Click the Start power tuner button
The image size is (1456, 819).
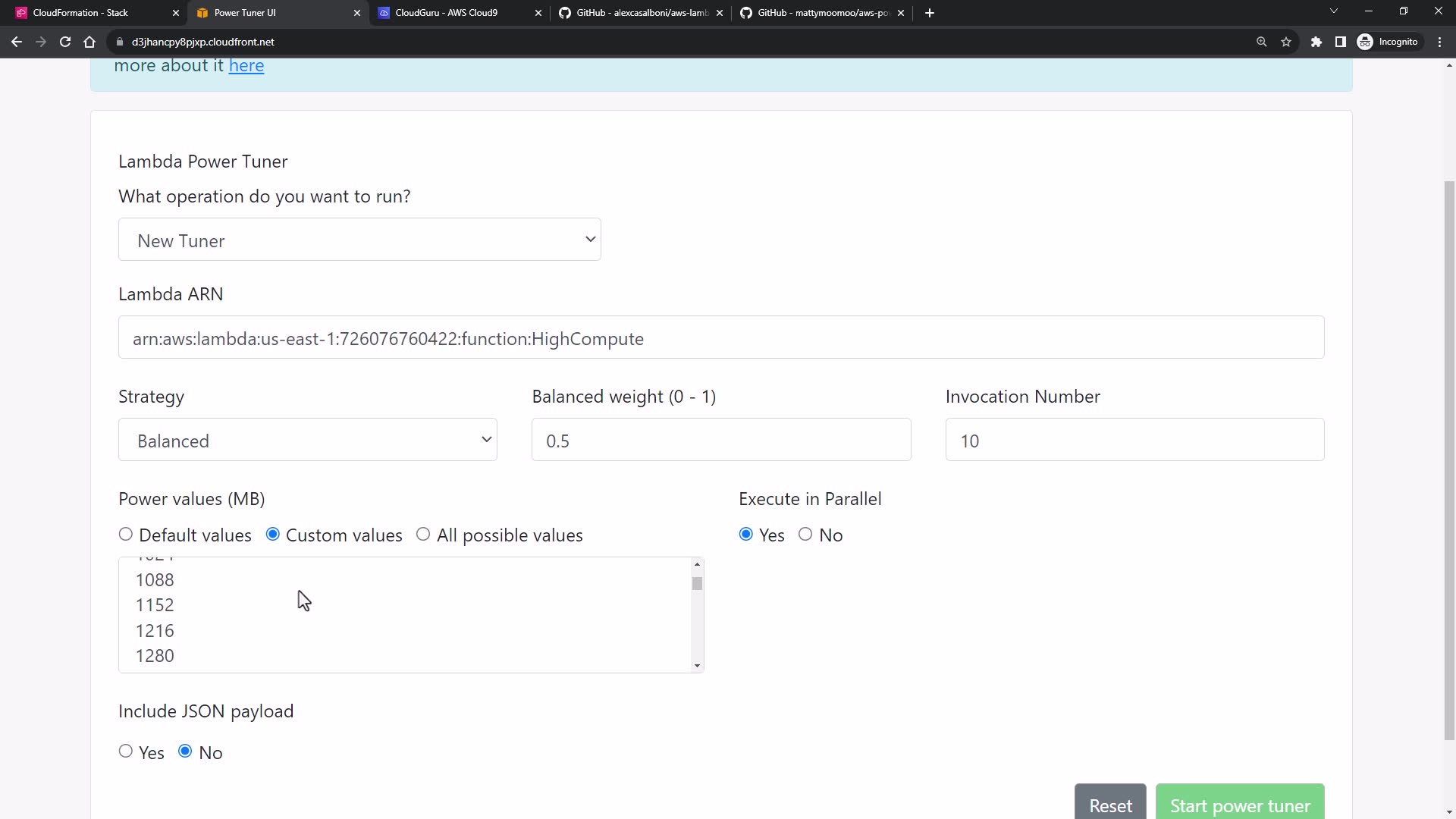[1239, 804]
